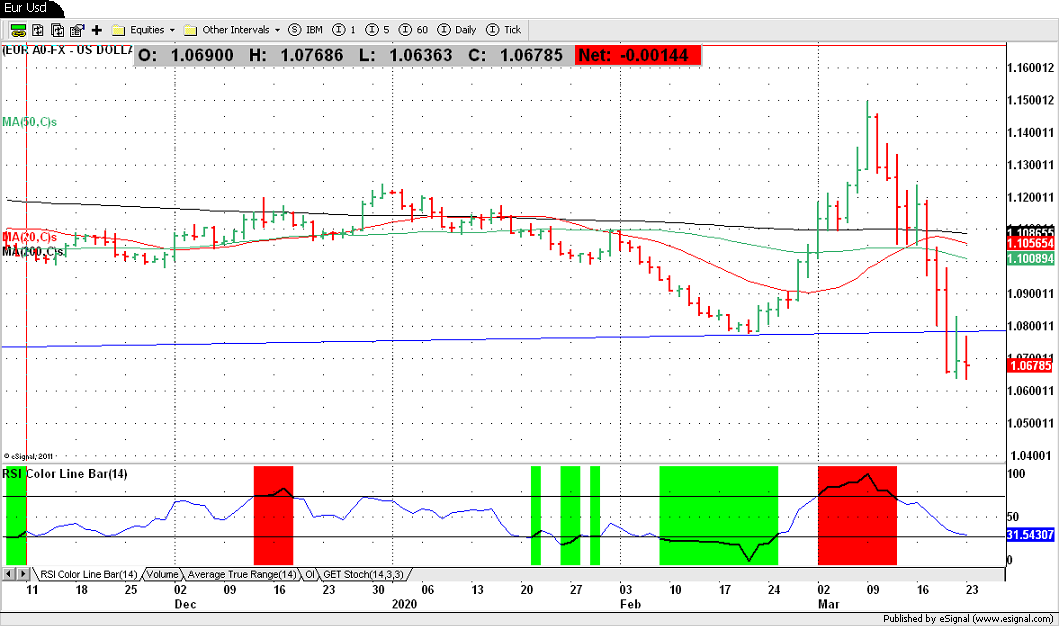Click the Mar month label on time axis

[x=829, y=604]
